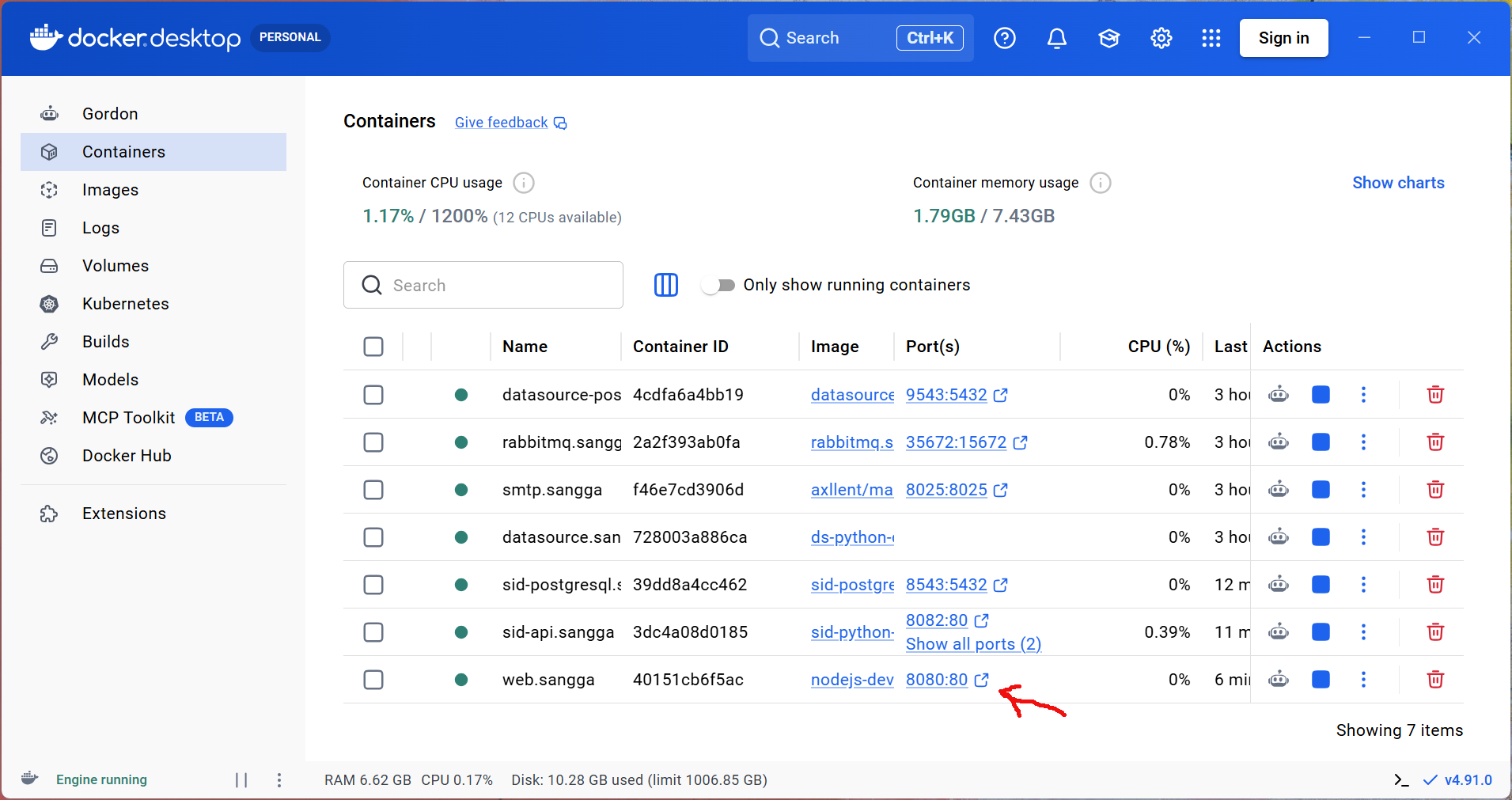Check the datasource-pos row checkbox
This screenshot has height=800, width=1512.
point(373,394)
